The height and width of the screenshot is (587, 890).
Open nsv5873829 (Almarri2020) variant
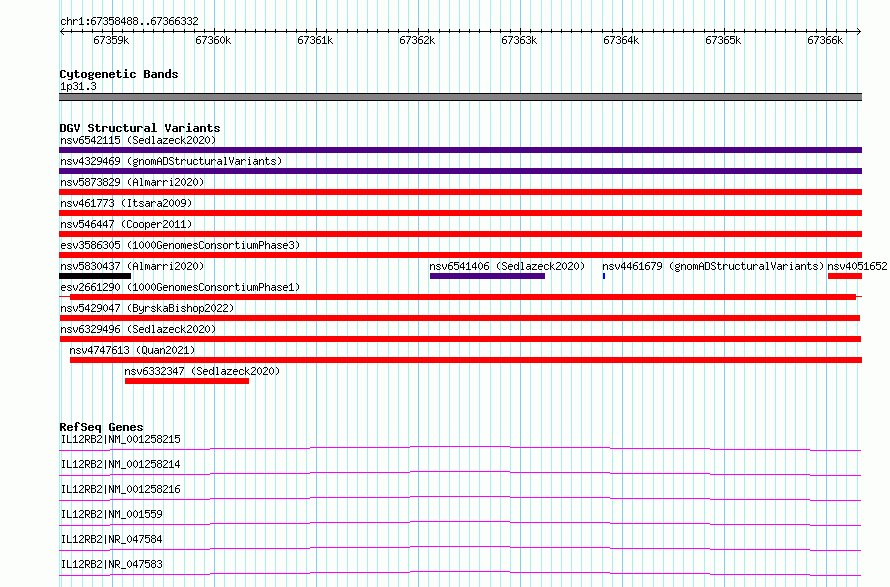(132, 182)
